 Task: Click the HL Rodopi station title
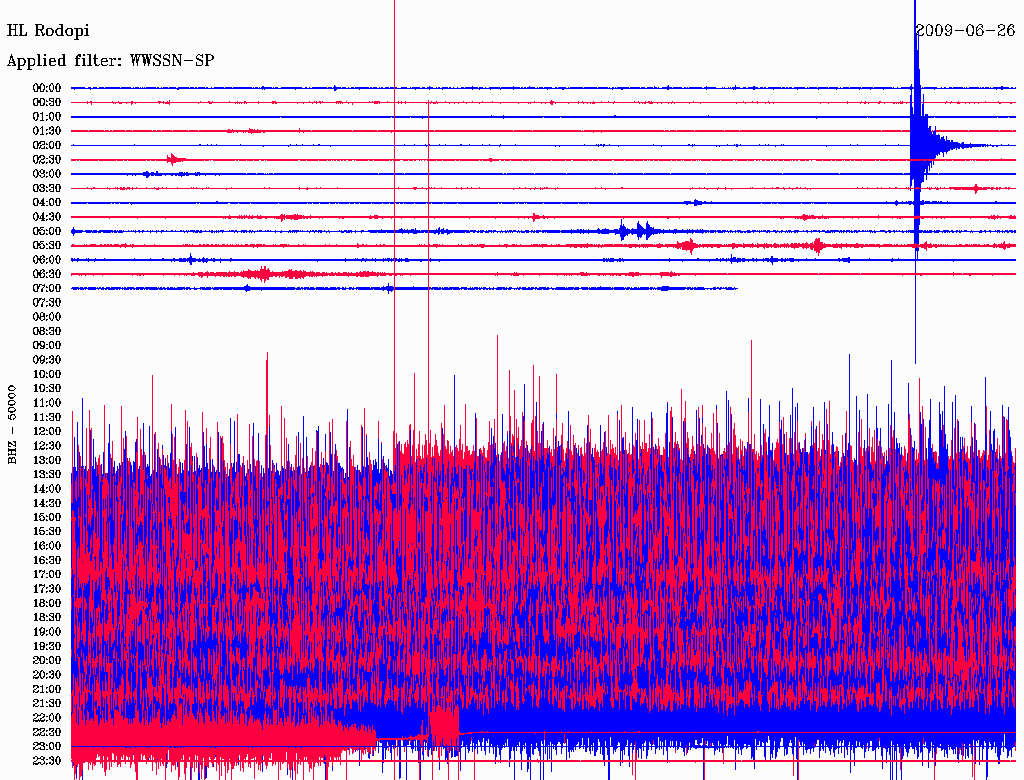[x=48, y=31]
